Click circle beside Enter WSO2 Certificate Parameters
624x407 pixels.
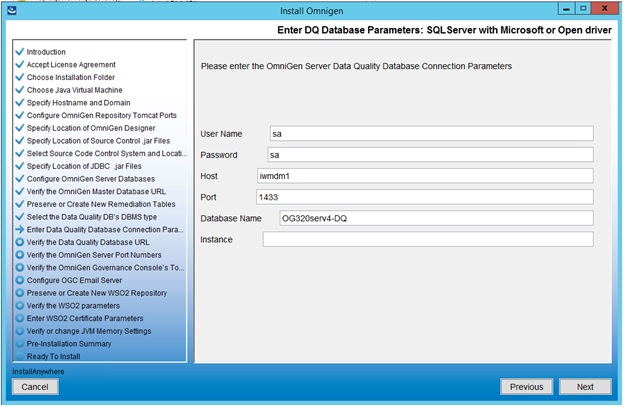point(20,318)
